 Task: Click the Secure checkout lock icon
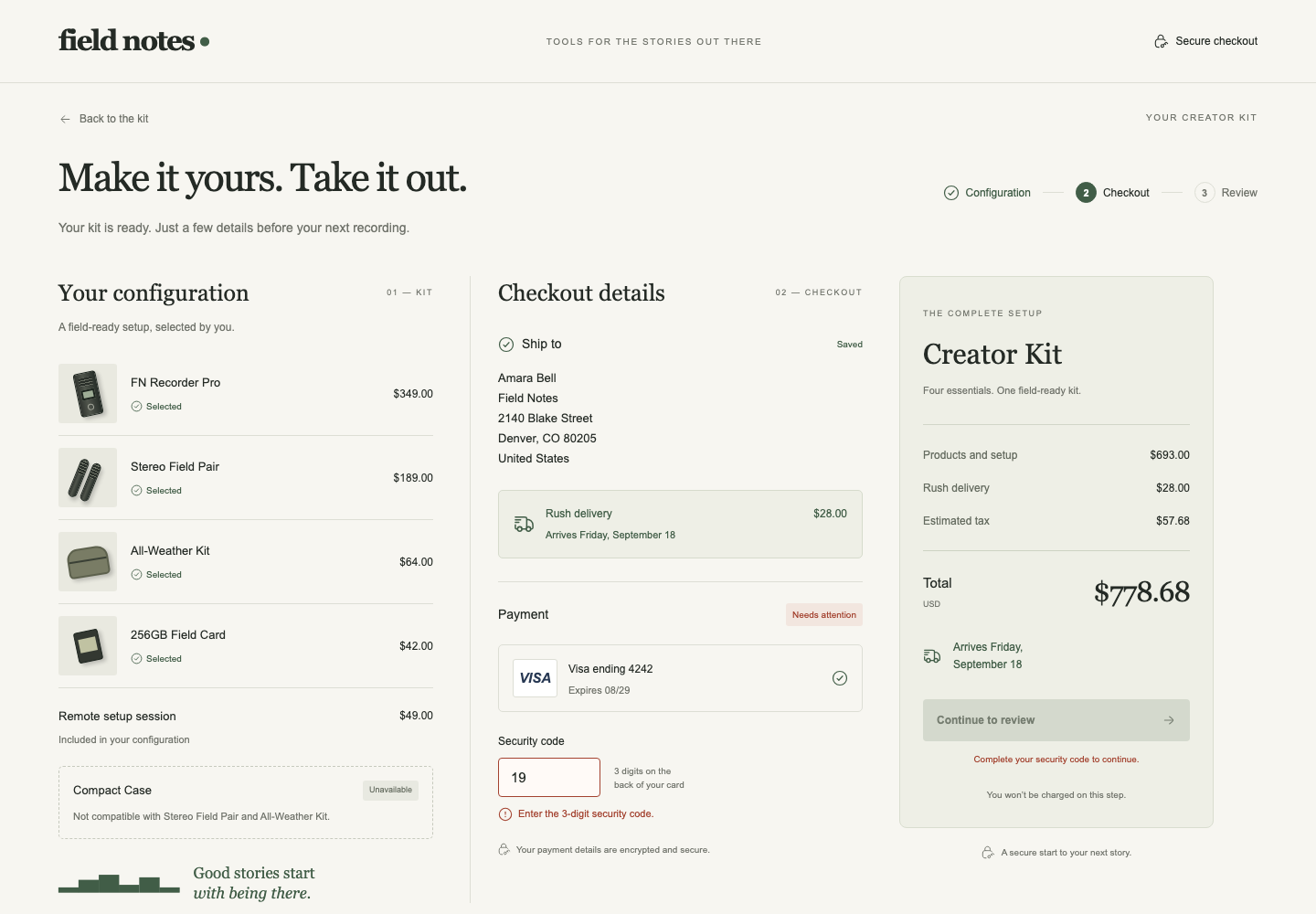pyautogui.click(x=1161, y=41)
